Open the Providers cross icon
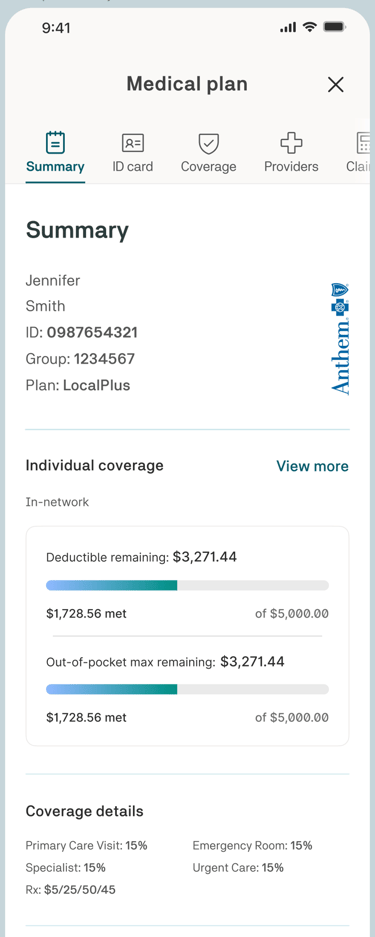 tap(291, 143)
